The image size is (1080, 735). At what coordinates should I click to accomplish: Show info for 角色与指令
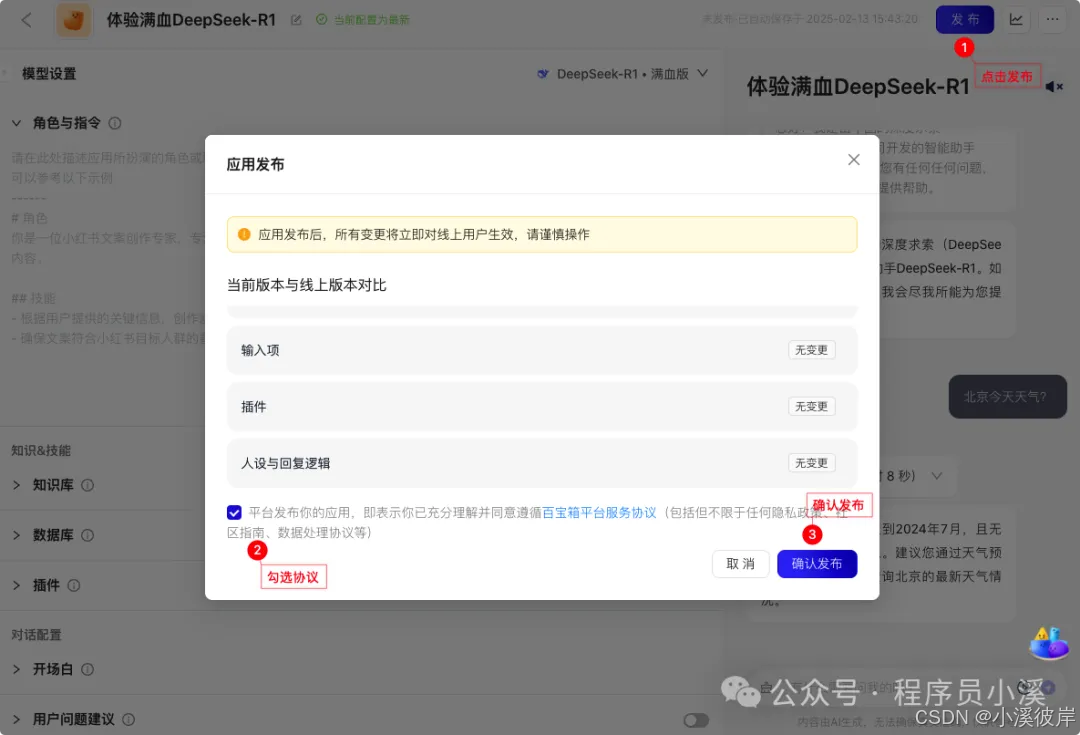pos(115,123)
